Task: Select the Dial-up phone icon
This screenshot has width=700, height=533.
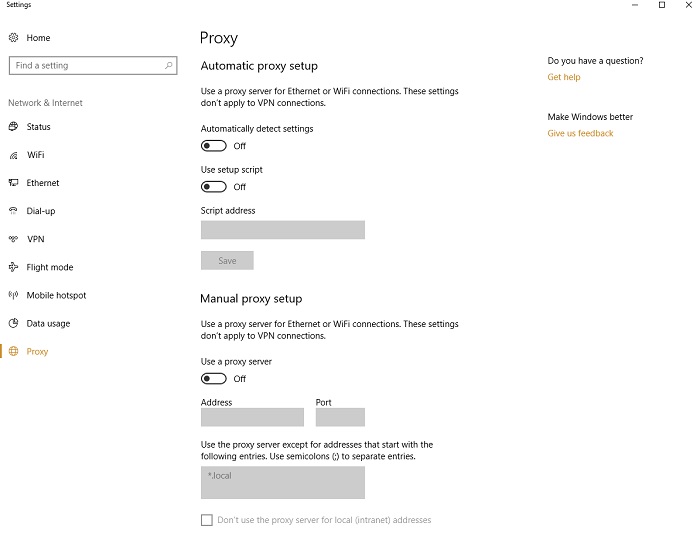Action: 13,211
